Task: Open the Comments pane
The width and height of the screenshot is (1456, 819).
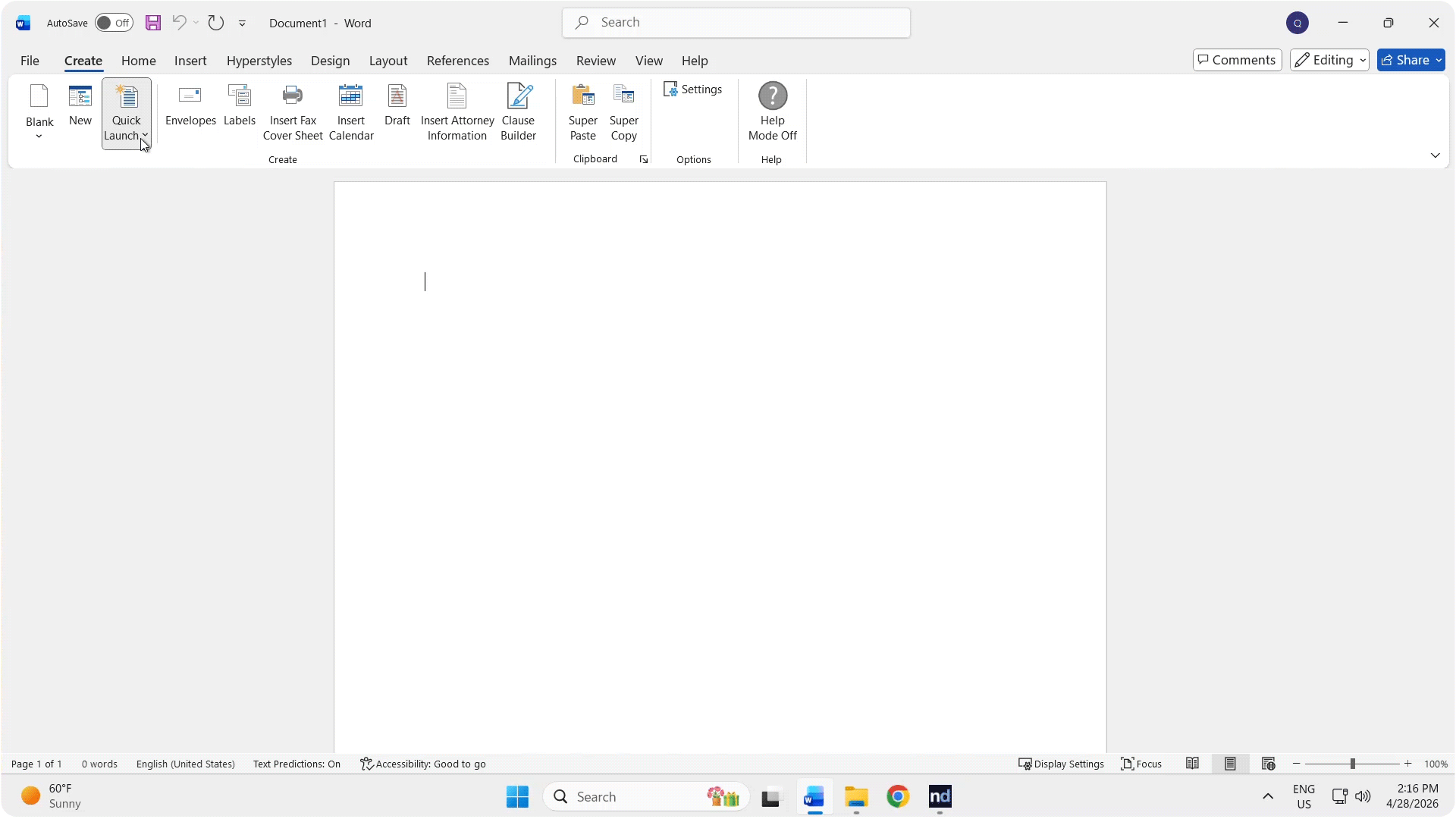Action: [1237, 60]
